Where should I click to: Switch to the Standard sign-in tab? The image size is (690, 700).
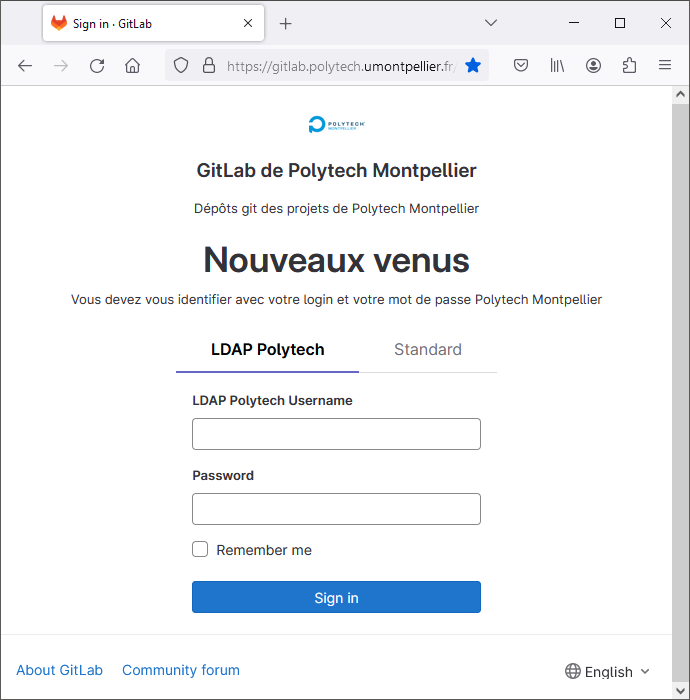(x=428, y=350)
